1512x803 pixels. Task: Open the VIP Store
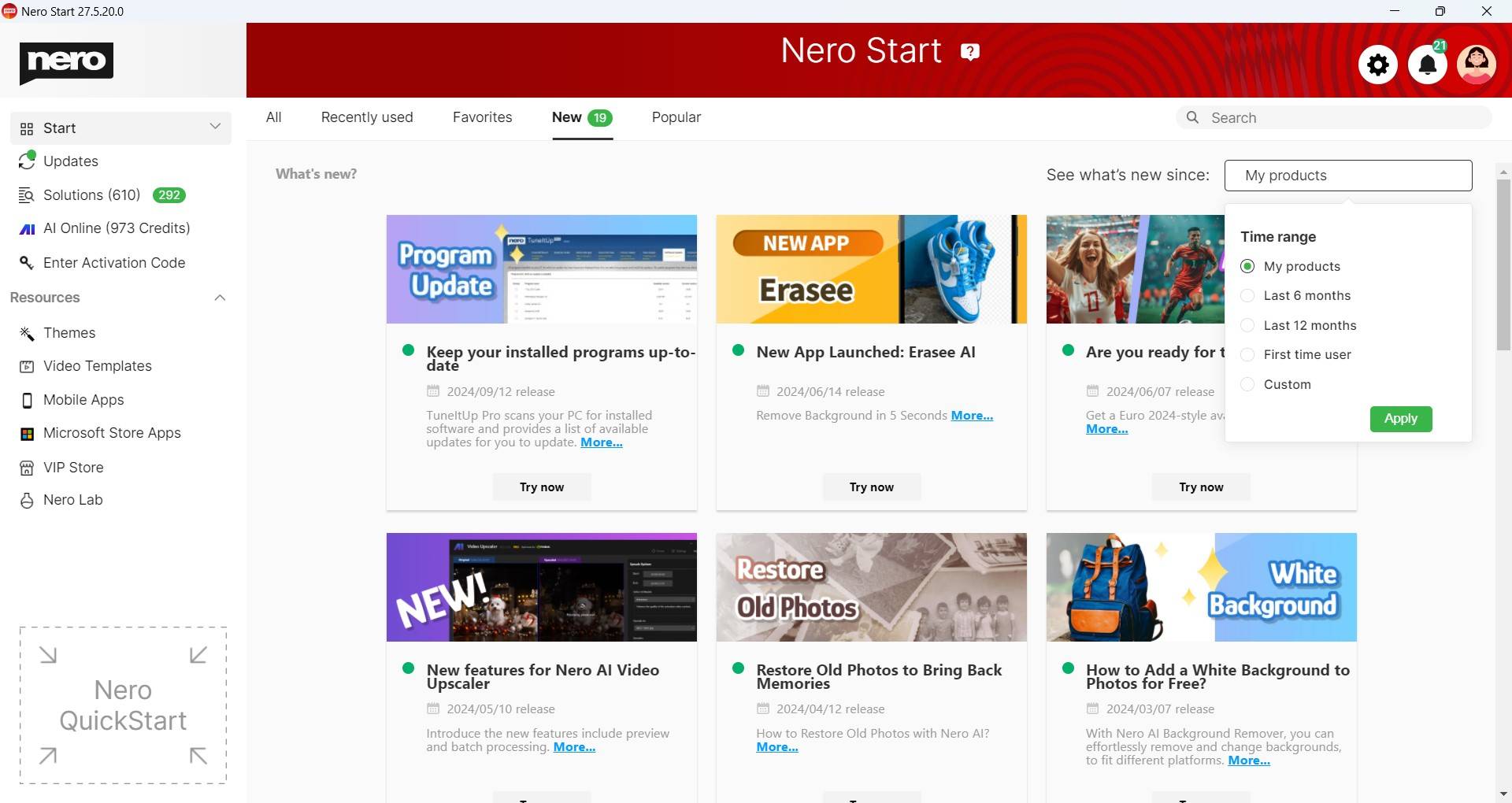(73, 467)
